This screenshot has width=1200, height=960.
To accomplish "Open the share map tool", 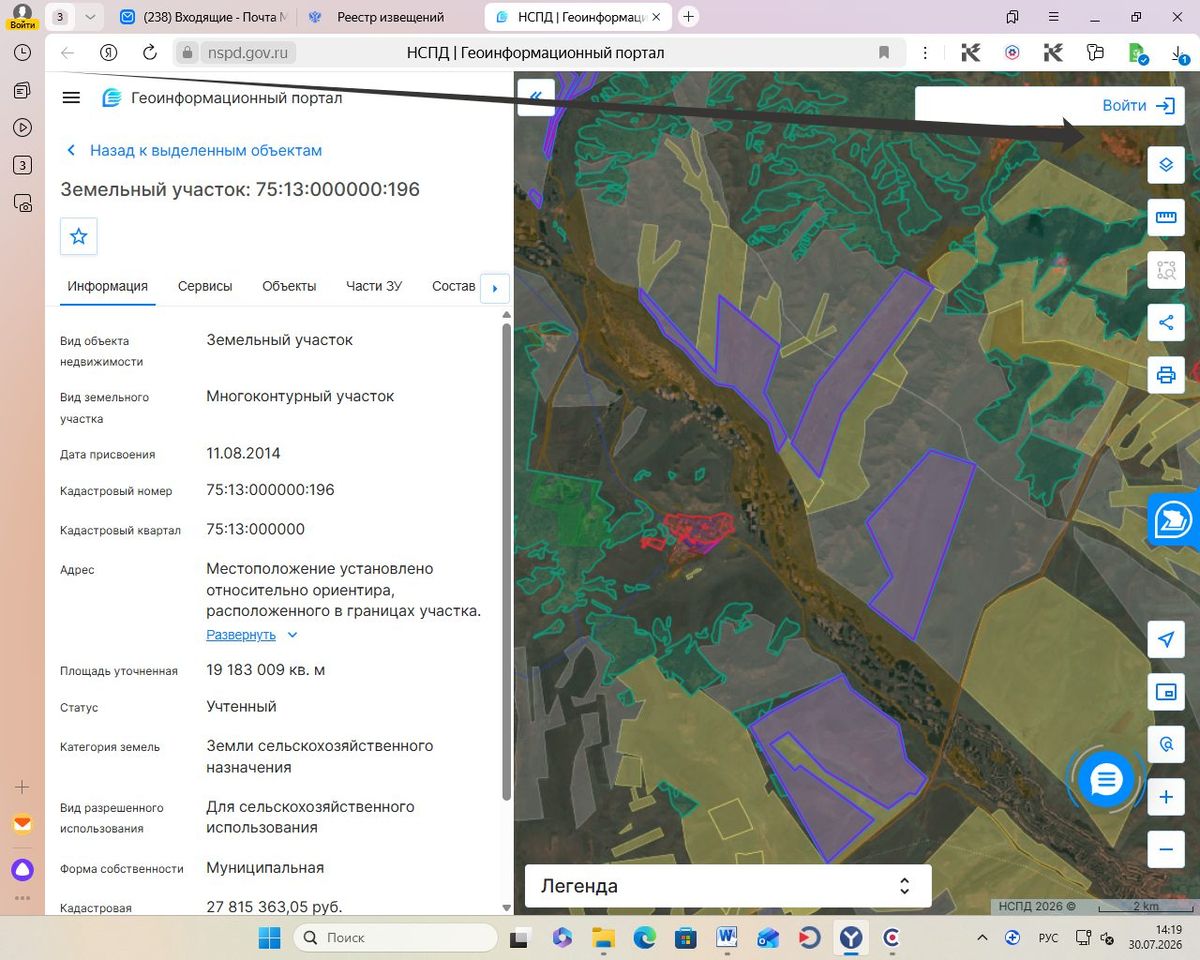I will click(x=1166, y=322).
